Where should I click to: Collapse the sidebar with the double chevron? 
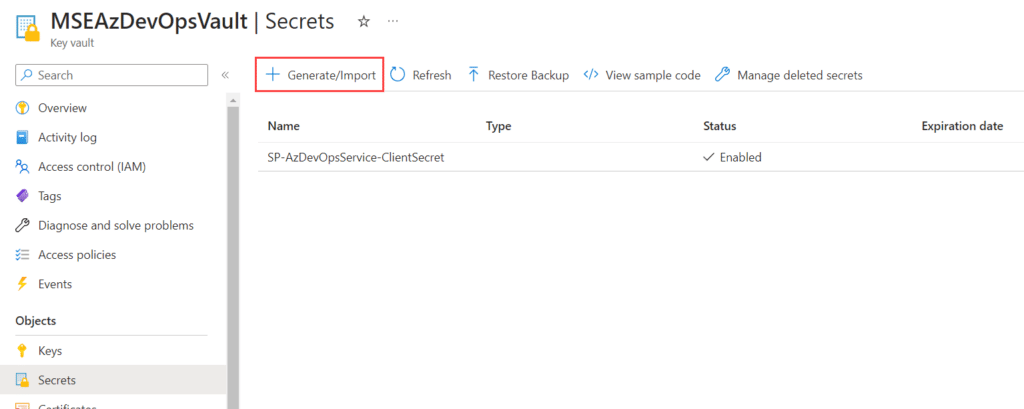pos(225,75)
